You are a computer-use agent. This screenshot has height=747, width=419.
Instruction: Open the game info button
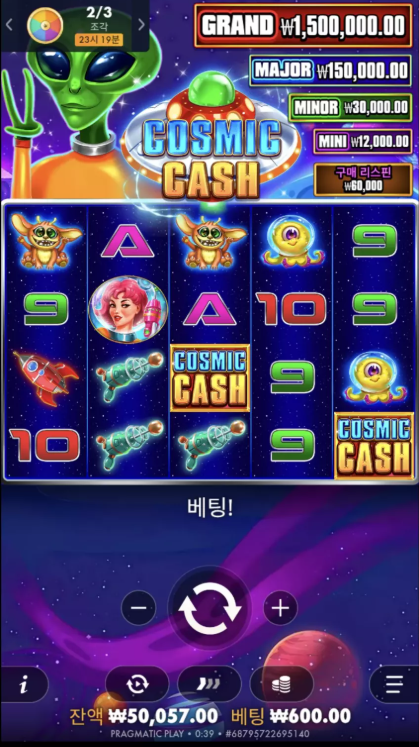(x=23, y=685)
